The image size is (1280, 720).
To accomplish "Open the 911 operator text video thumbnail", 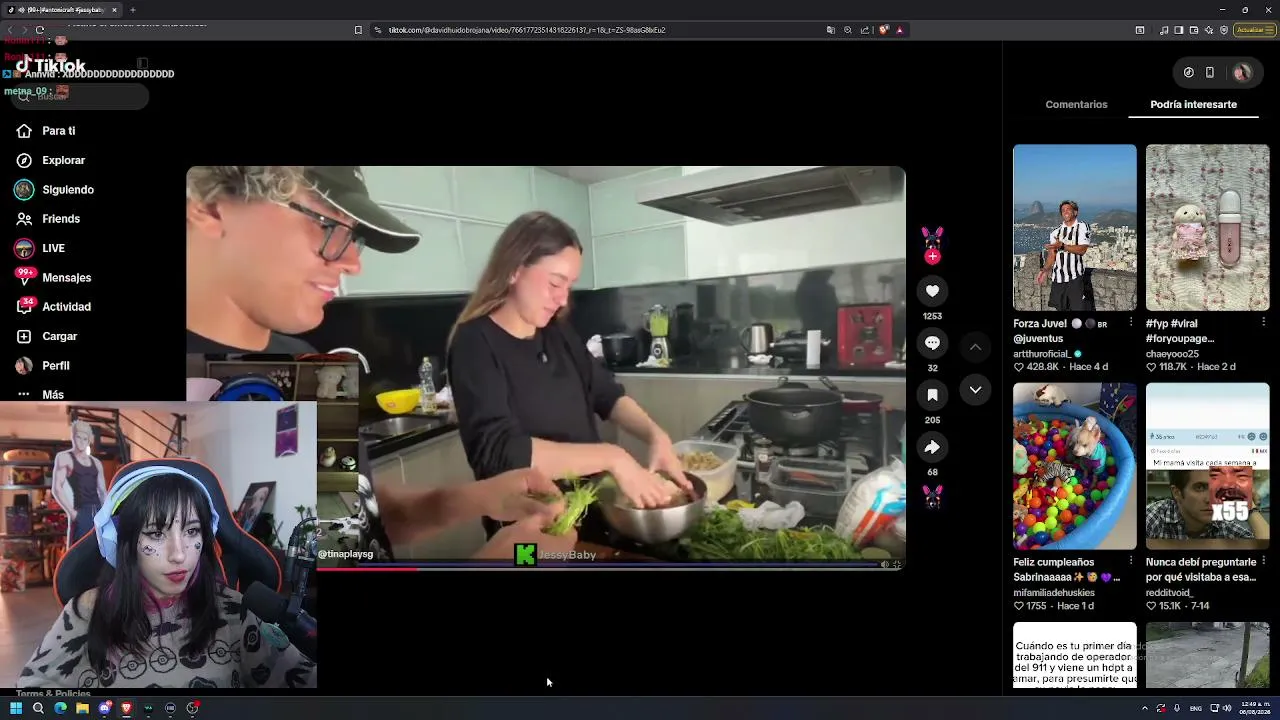I will [x=1075, y=655].
